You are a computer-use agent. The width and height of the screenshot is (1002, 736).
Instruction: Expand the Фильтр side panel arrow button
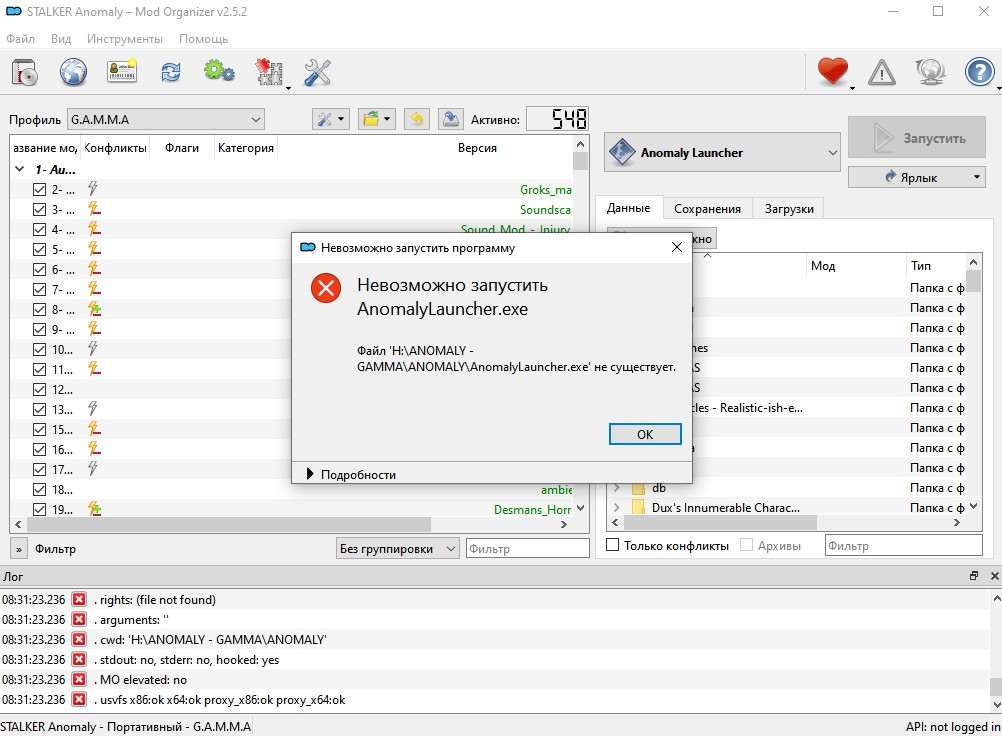[19, 548]
